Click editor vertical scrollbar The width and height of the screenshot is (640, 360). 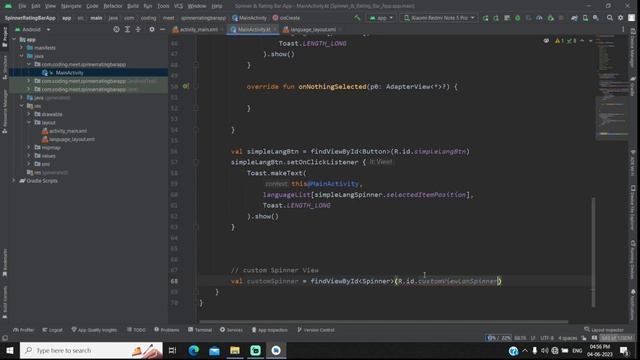[593, 252]
